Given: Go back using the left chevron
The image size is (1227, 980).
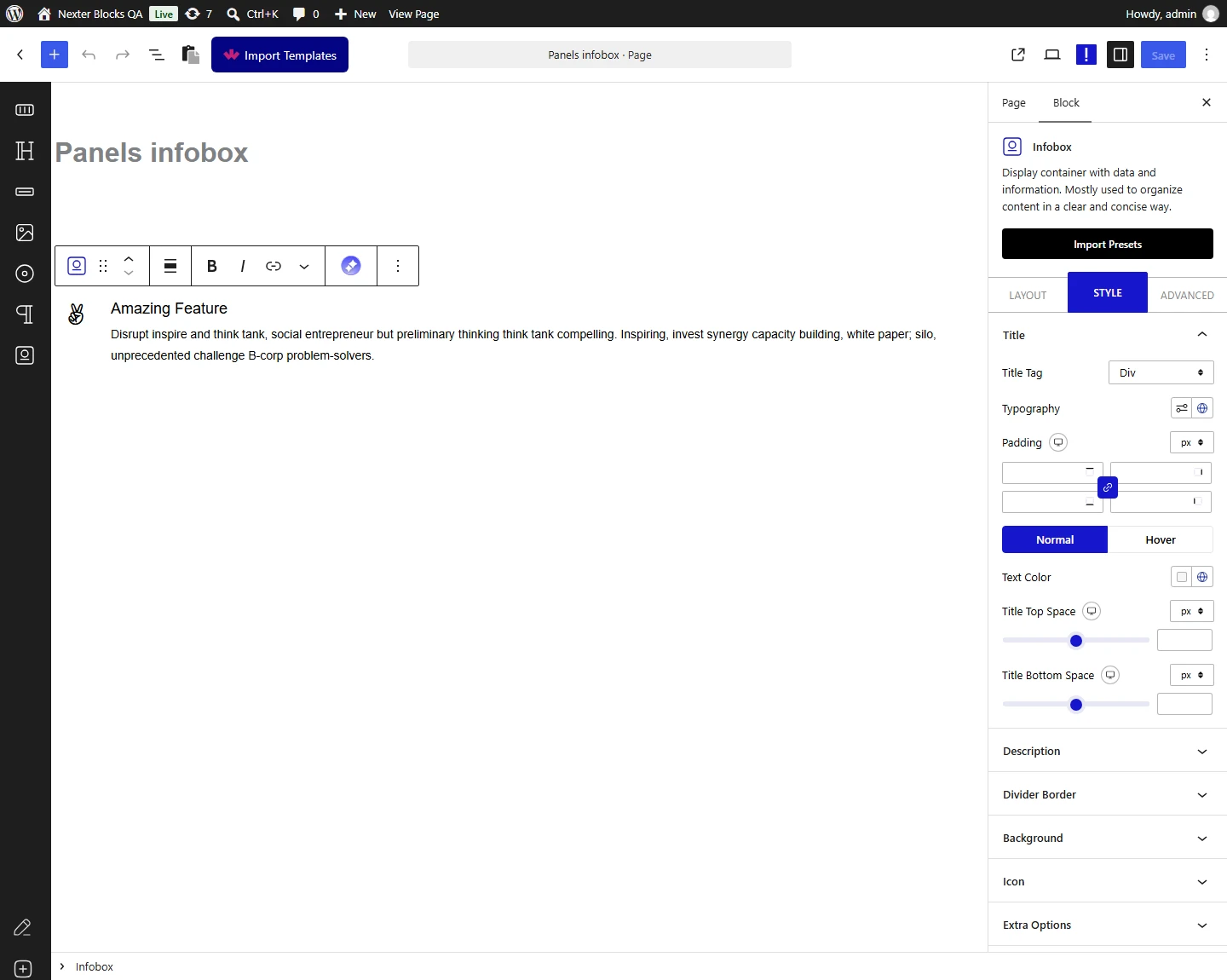Looking at the screenshot, I should (x=20, y=55).
